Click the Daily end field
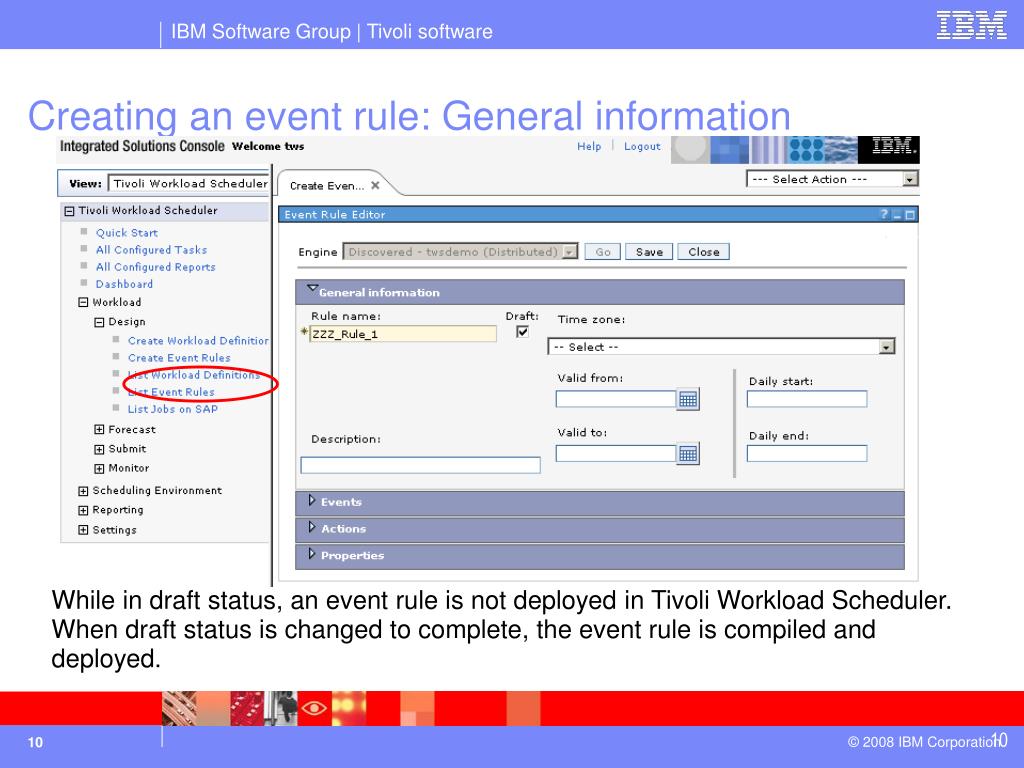Viewport: 1024px width, 768px height. 807,454
